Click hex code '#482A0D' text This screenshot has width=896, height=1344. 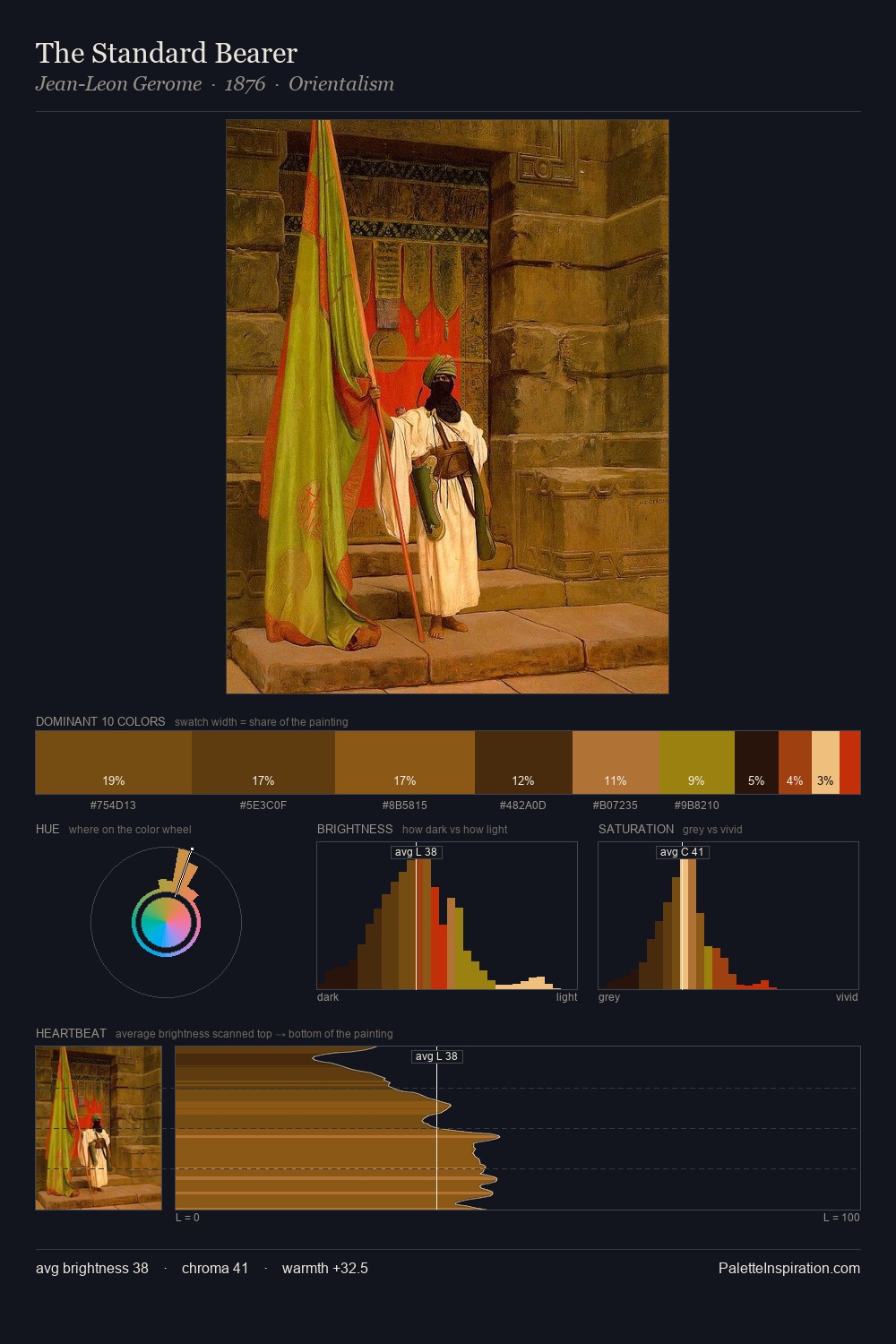523,806
